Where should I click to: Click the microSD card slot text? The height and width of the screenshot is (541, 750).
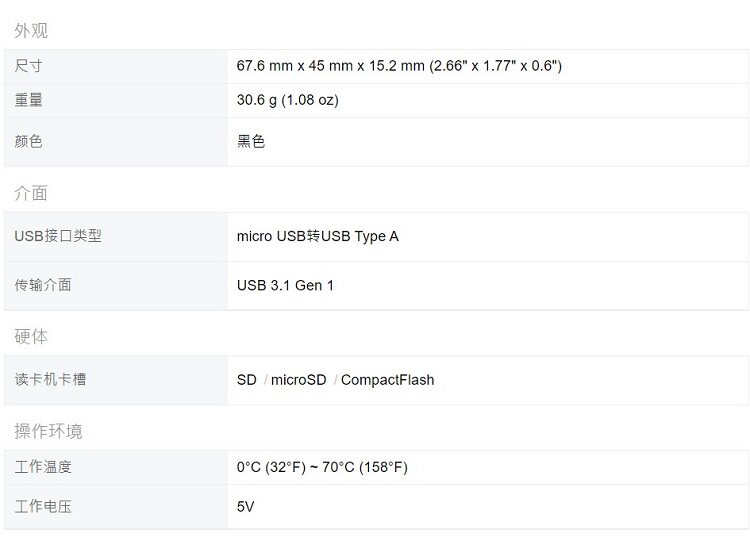[298, 380]
